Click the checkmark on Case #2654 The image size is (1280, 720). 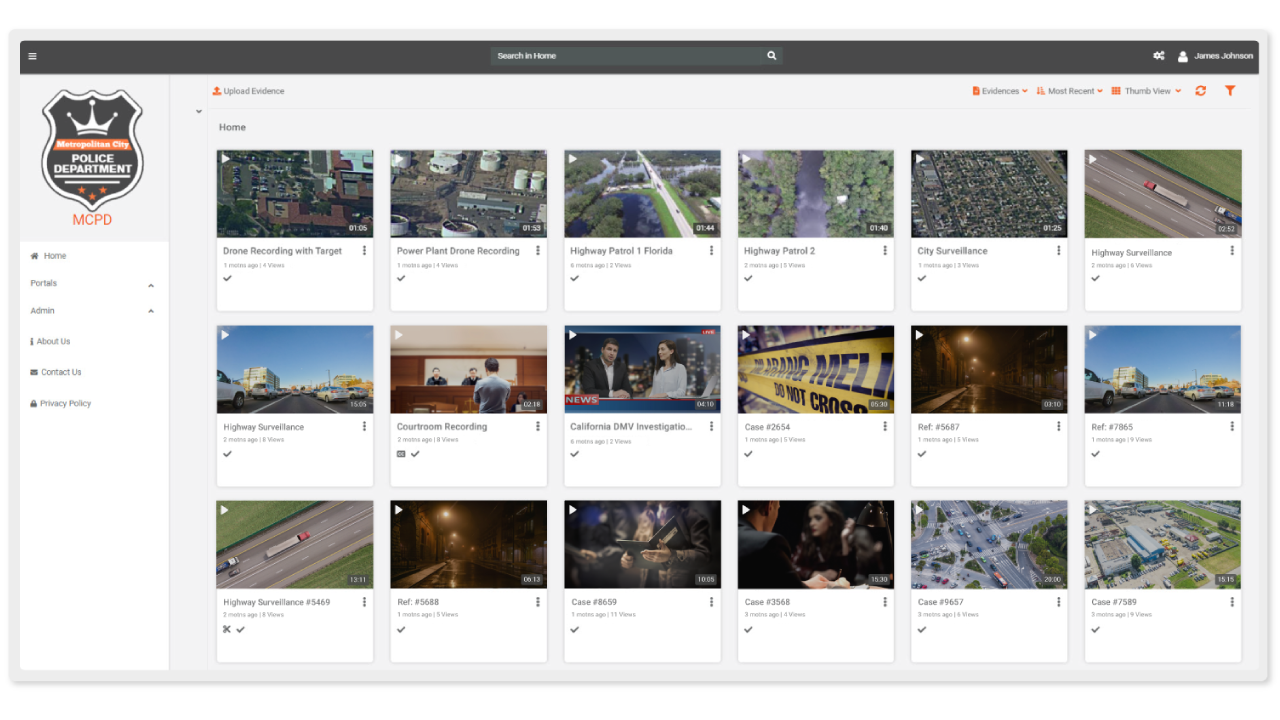748,454
